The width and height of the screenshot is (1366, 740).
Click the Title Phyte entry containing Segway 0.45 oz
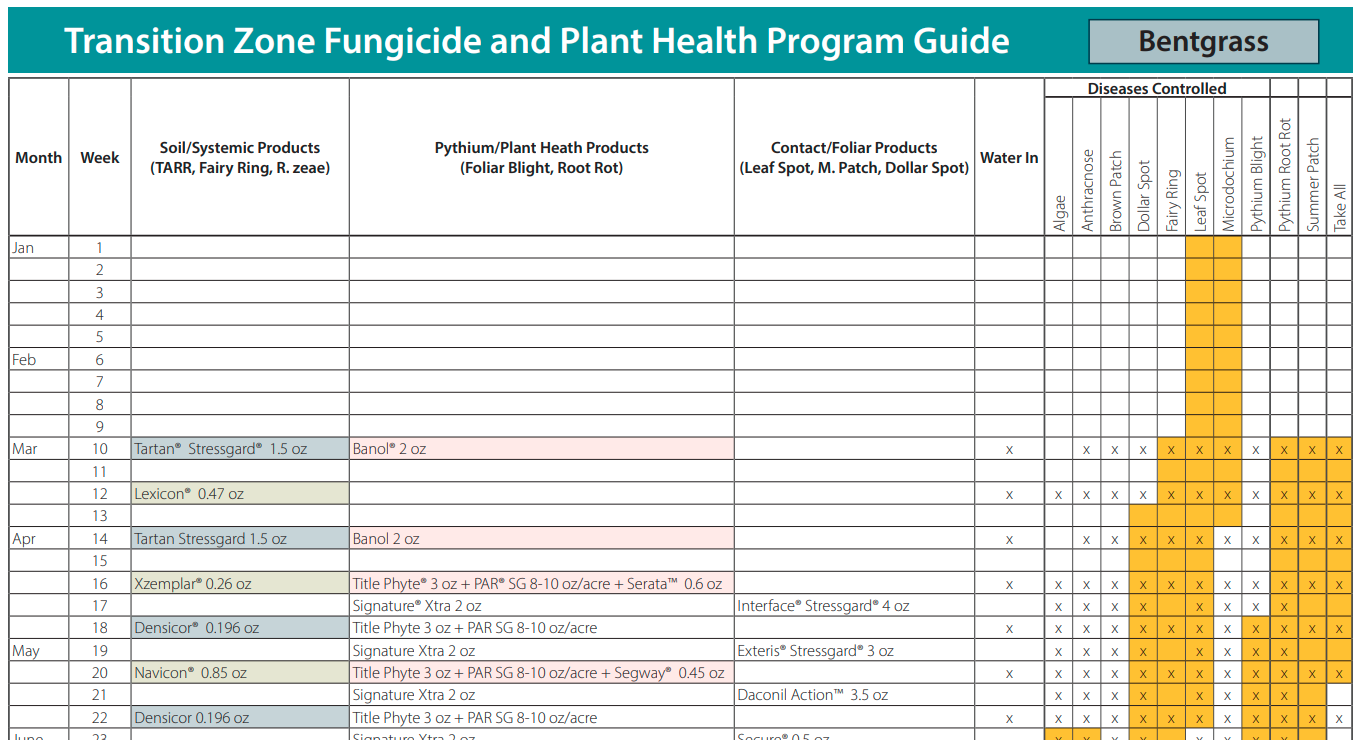(x=542, y=673)
